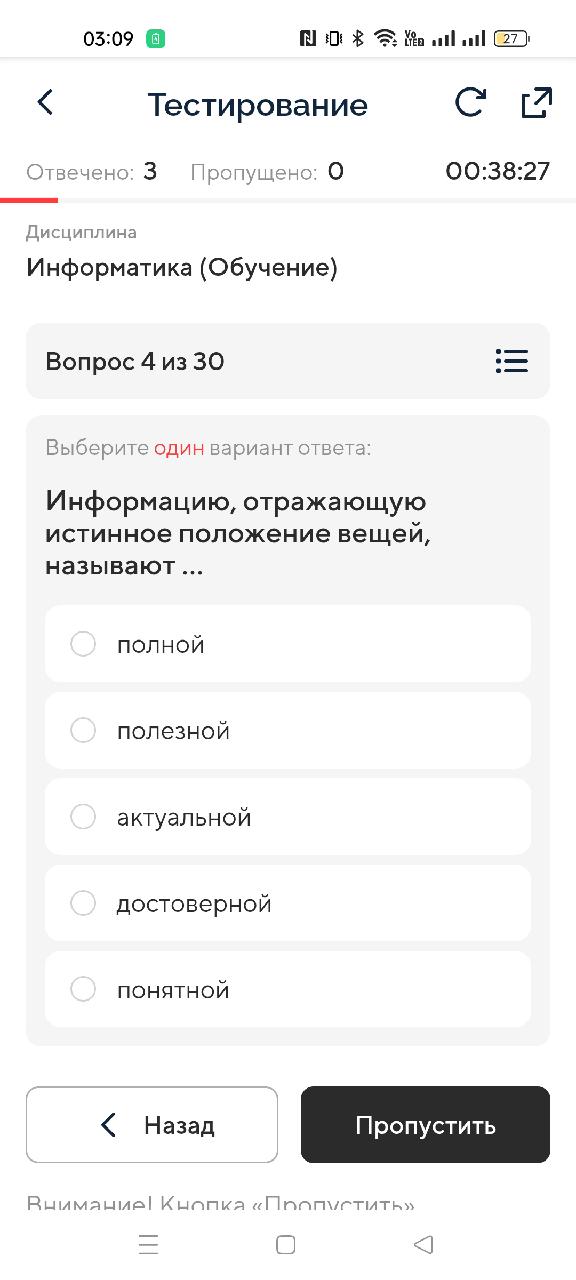This screenshot has width=576, height=1280.
Task: Reload the test with refresh icon
Action: click(470, 103)
